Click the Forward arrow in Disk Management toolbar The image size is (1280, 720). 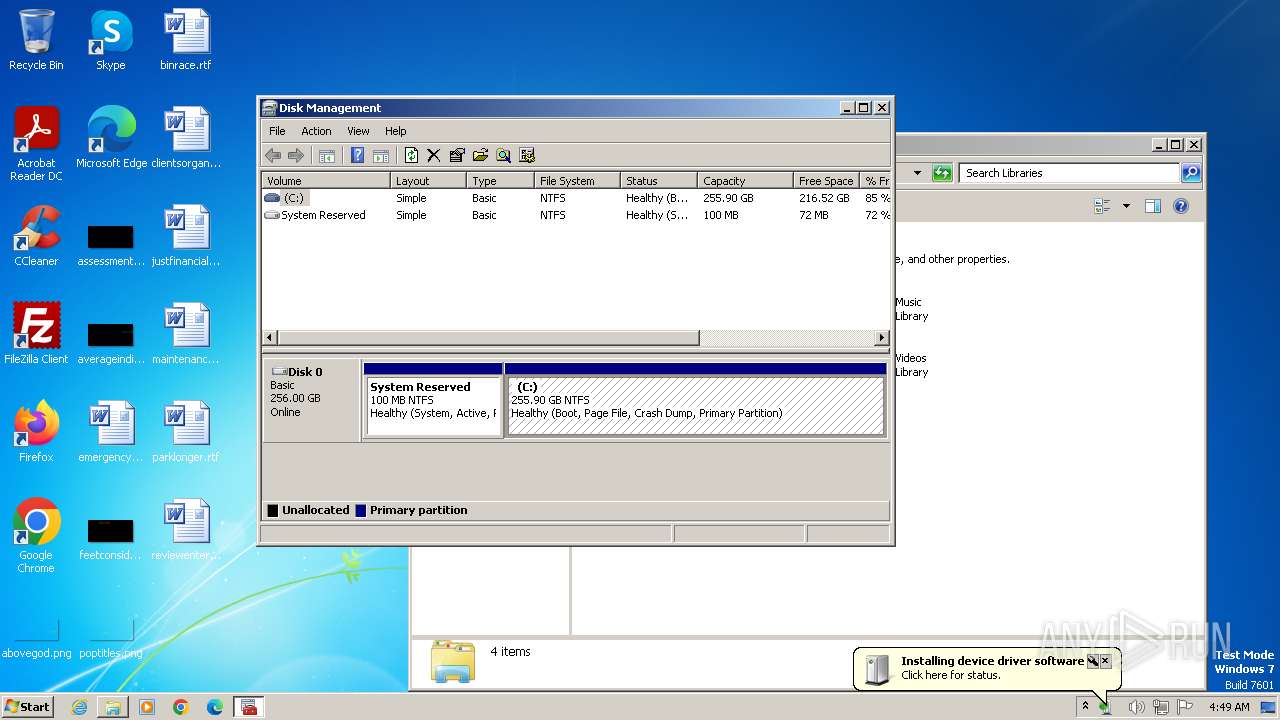[295, 155]
